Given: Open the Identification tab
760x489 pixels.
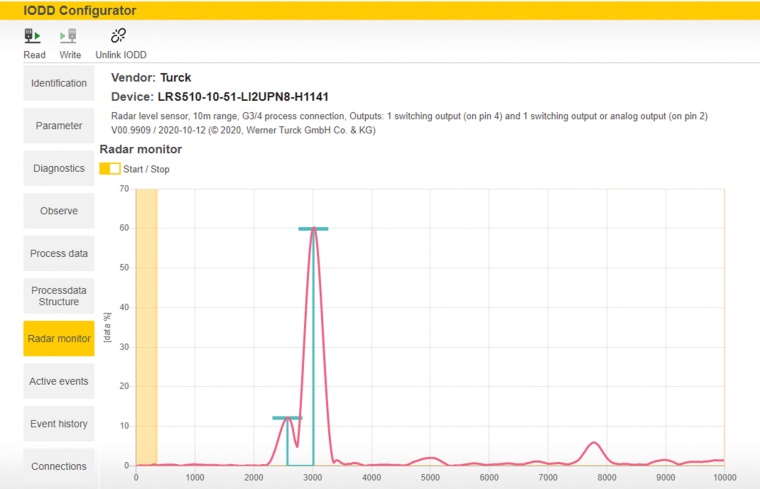Looking at the screenshot, I should click(59, 83).
